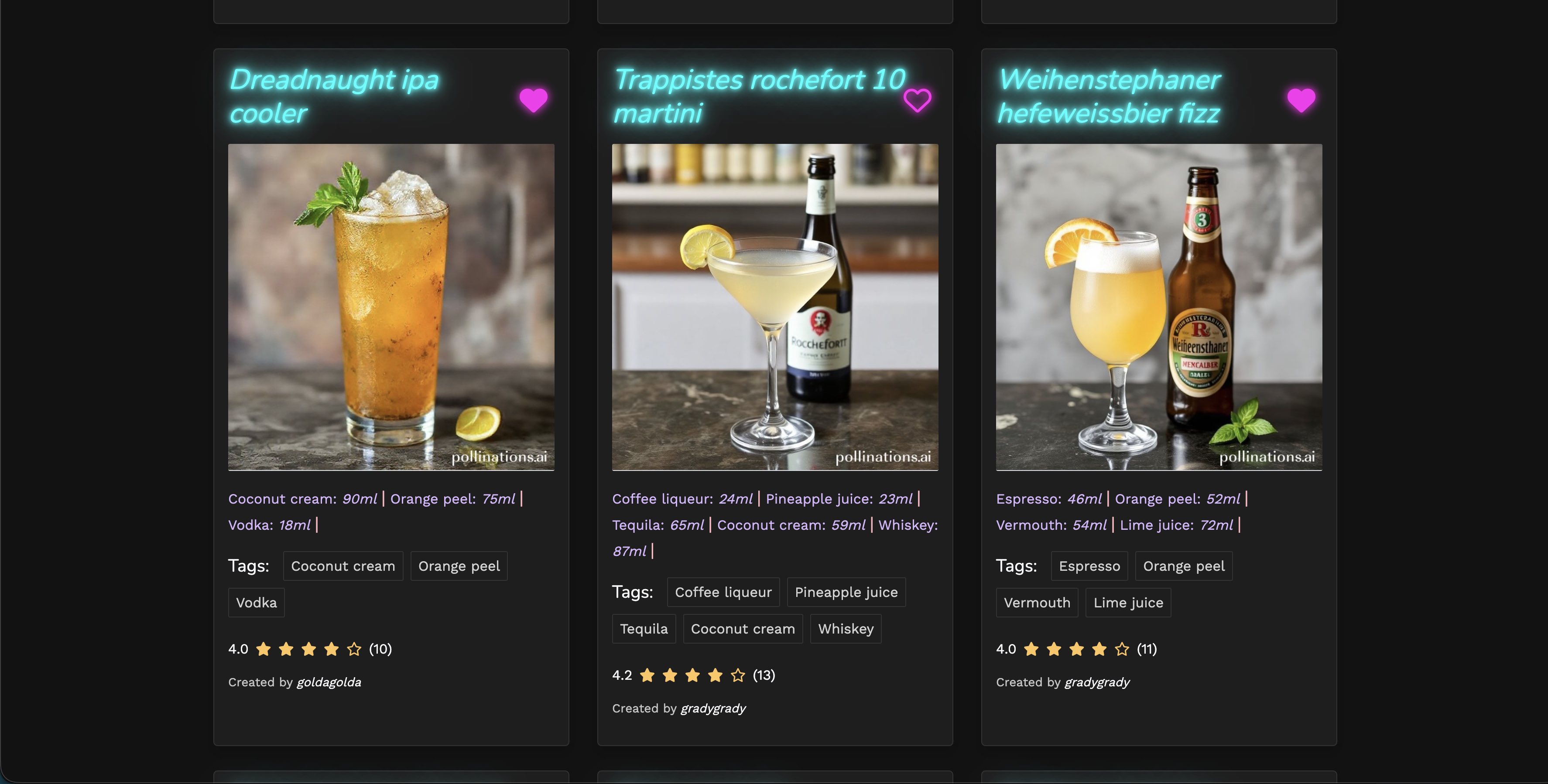Image resolution: width=1548 pixels, height=784 pixels.
Task: Open the Dreadnaught ipa cooler image
Action: (391, 307)
